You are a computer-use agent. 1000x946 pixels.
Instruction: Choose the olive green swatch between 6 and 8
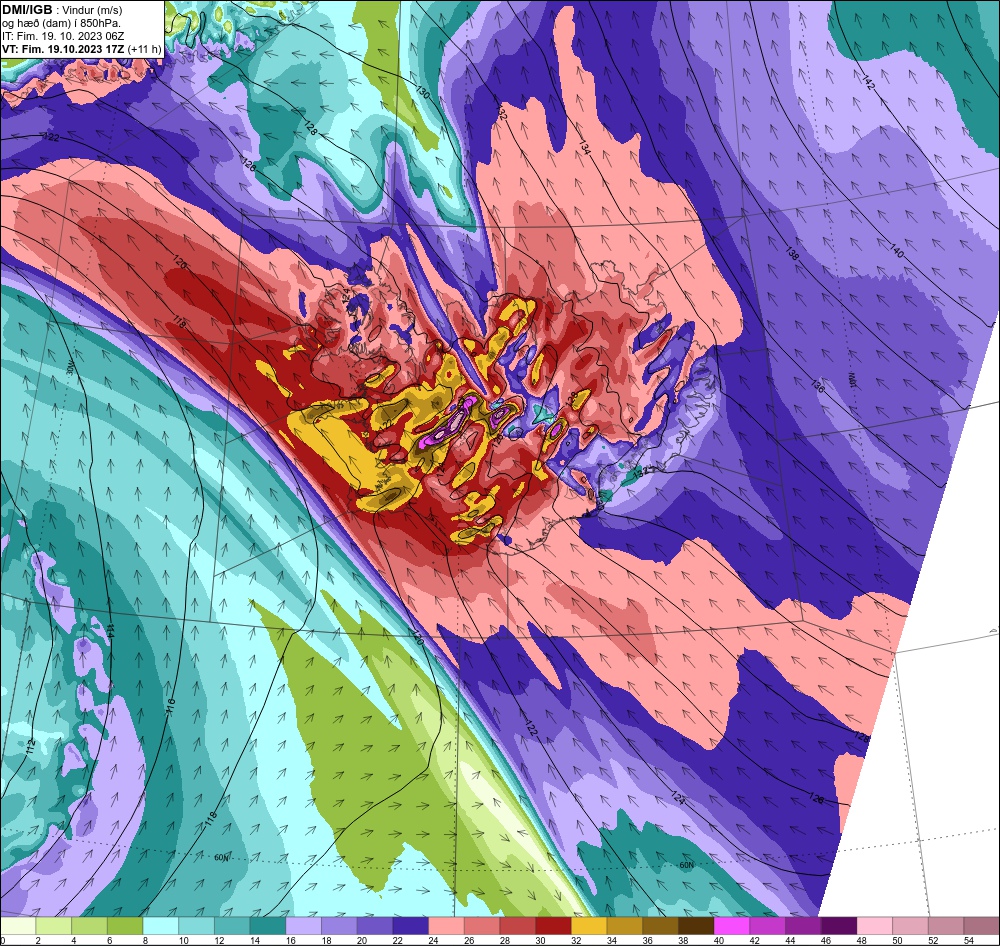pos(126,926)
